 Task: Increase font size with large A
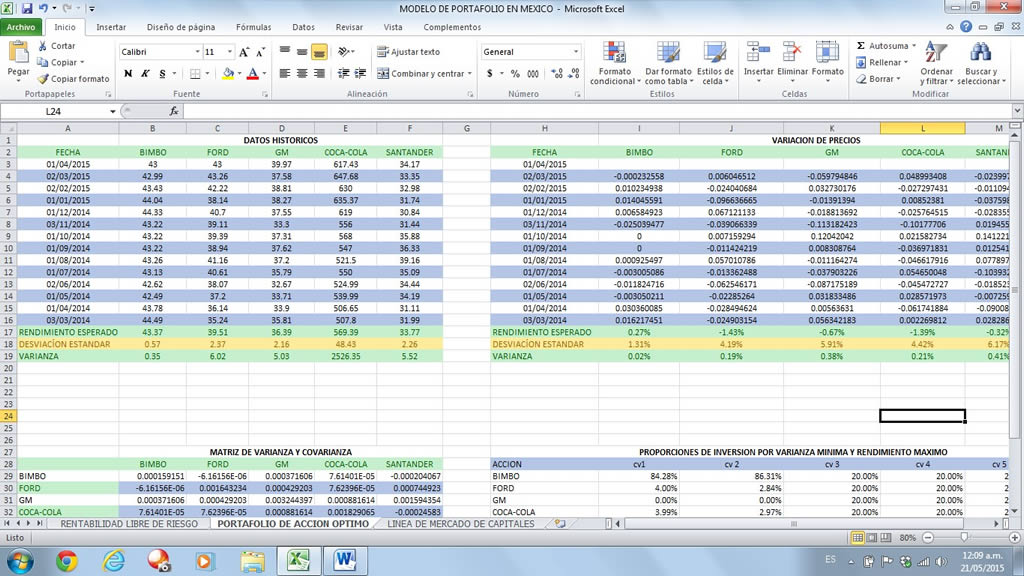coord(244,52)
